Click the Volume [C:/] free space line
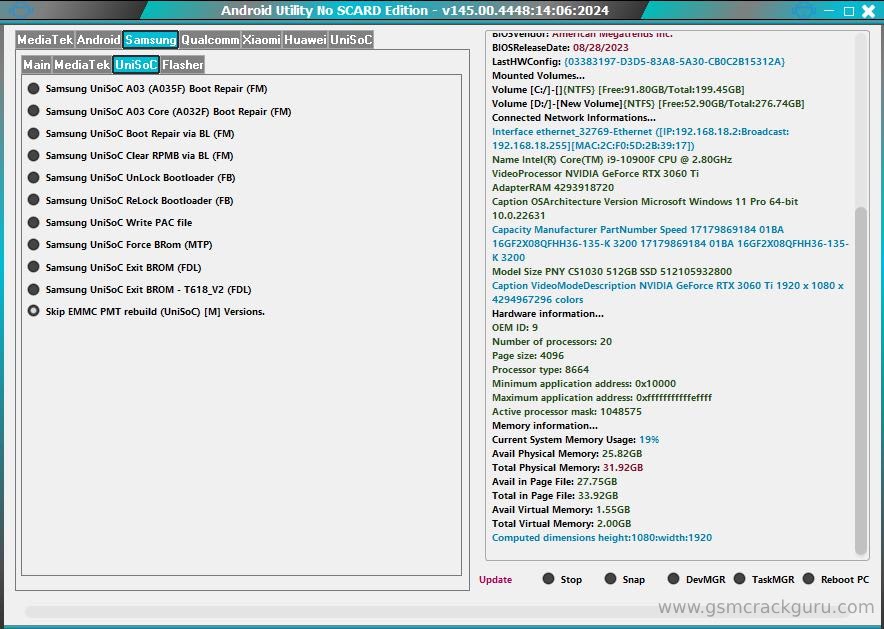884x629 pixels. coord(618,90)
